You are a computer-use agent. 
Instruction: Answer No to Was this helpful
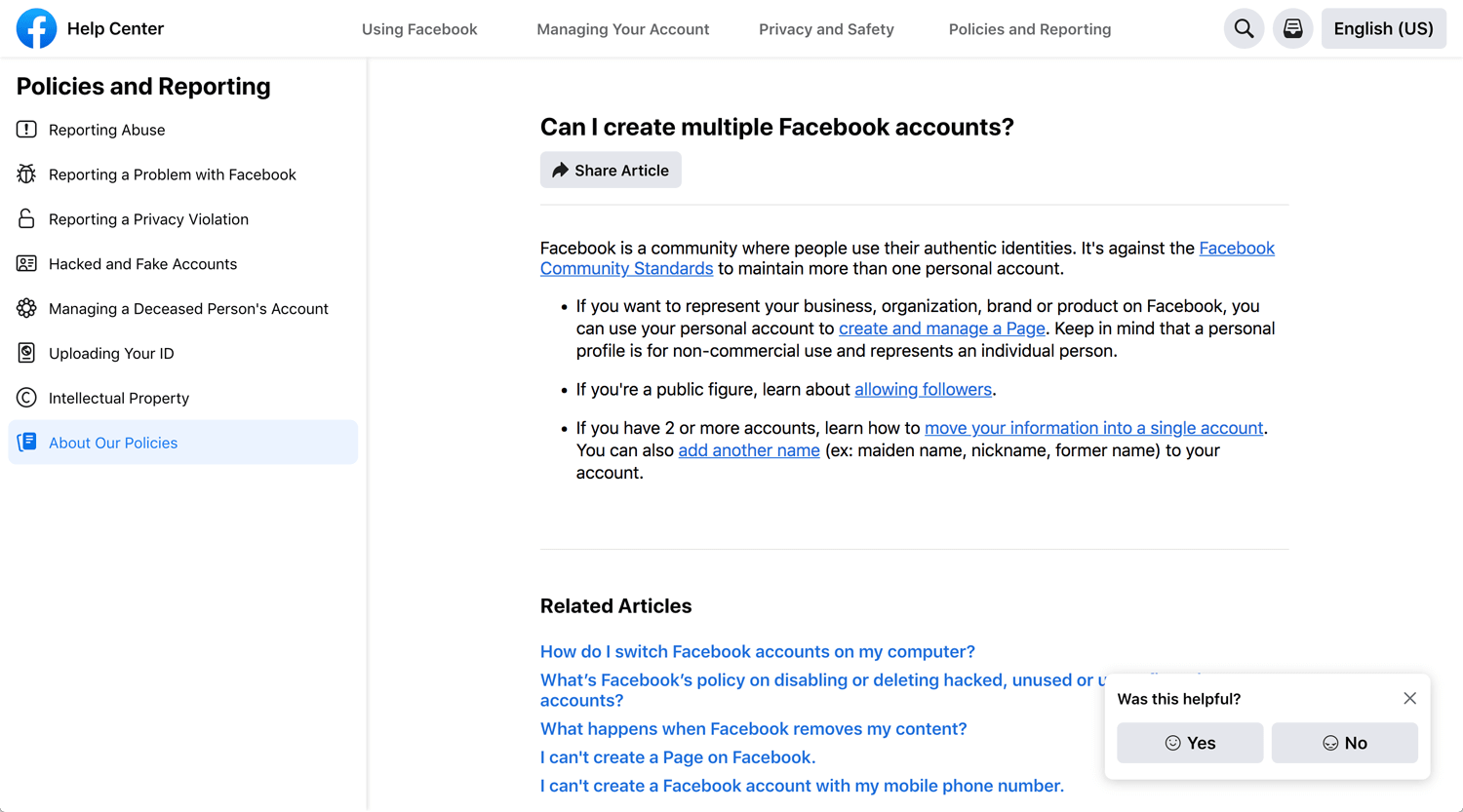coord(1345,743)
